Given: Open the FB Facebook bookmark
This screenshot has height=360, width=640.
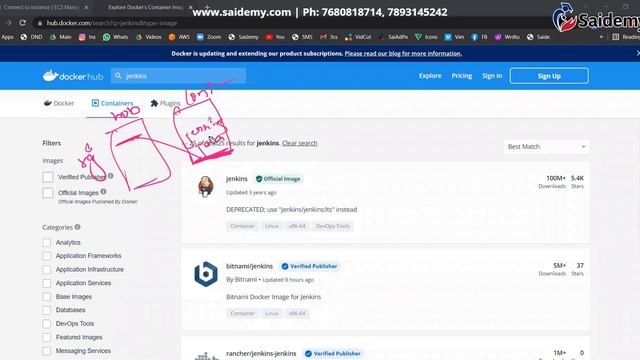Looking at the screenshot, I should [479, 37].
